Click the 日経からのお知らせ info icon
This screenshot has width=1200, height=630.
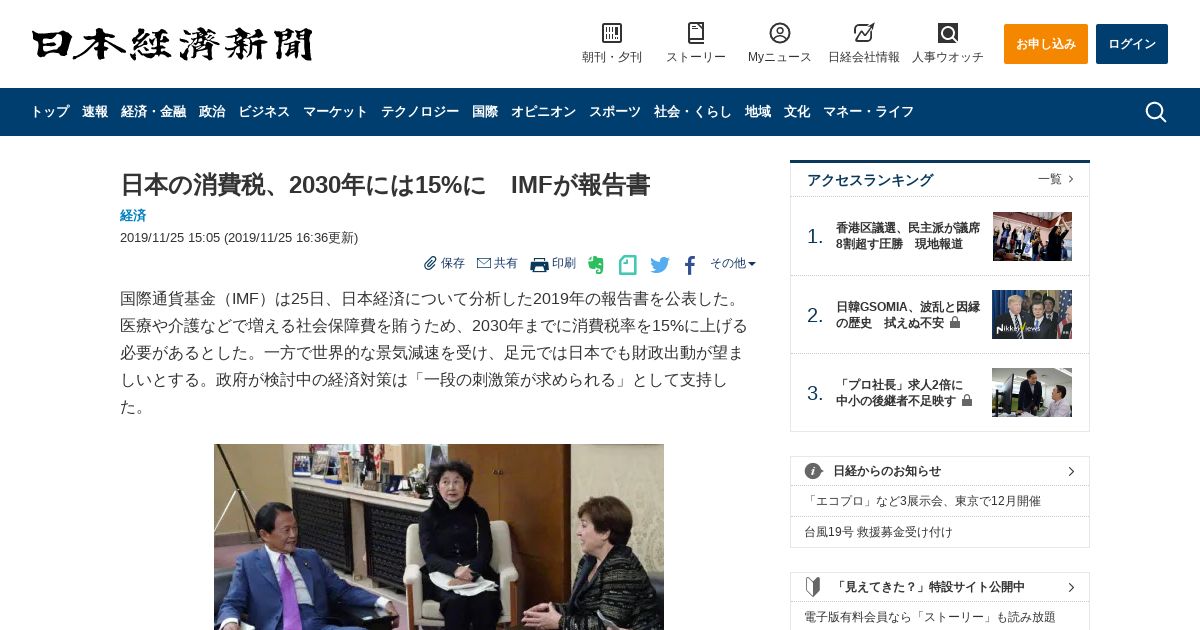click(x=814, y=471)
